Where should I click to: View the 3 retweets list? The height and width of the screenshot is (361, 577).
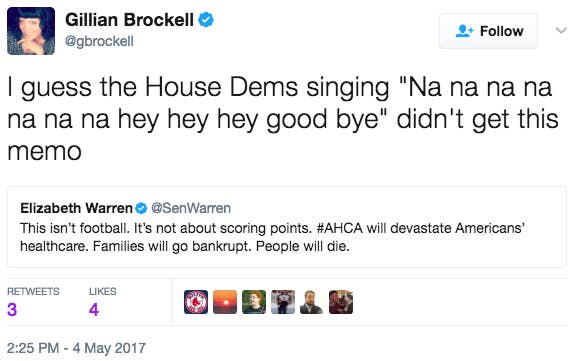pos(33,302)
